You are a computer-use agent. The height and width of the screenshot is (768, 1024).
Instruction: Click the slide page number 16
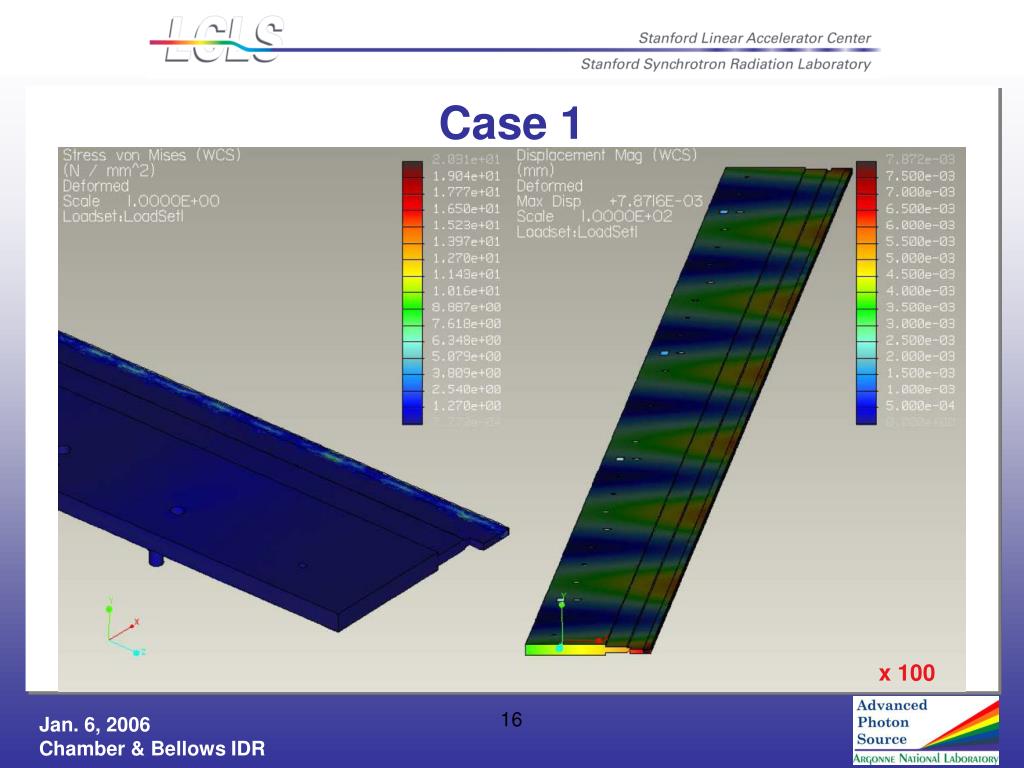tap(511, 720)
